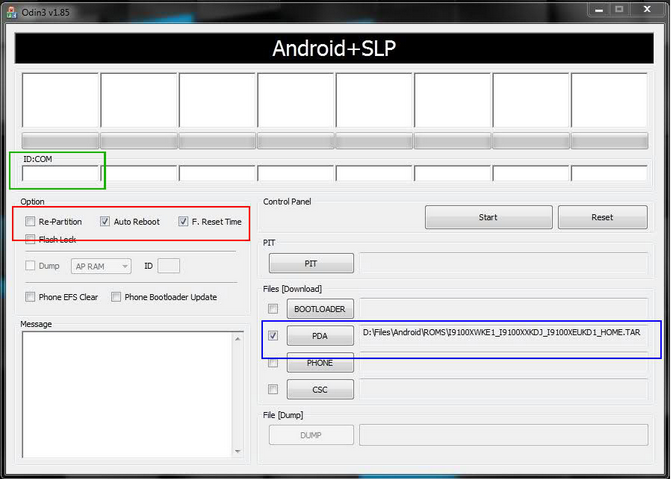Click inside the Message log box
This screenshot has width=671, height=479.
[x=128, y=395]
